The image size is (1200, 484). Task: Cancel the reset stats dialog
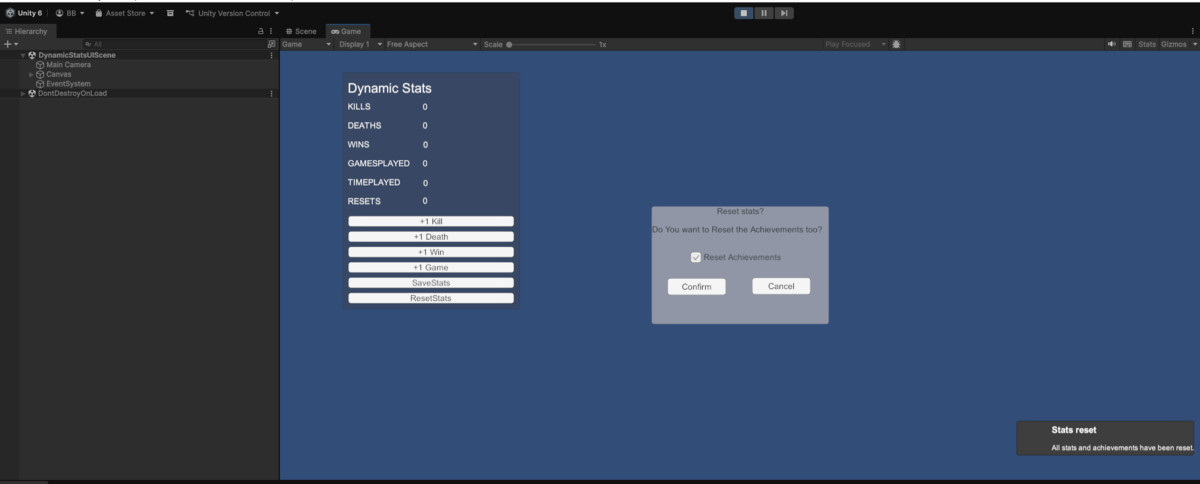tap(781, 286)
